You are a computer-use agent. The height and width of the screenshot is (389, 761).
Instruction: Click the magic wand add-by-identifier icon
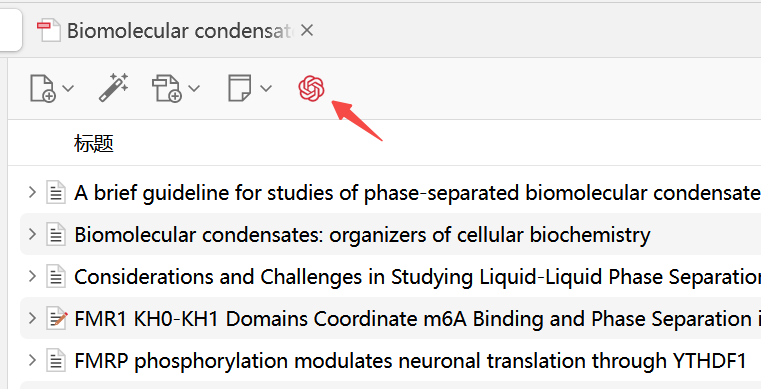(114, 88)
